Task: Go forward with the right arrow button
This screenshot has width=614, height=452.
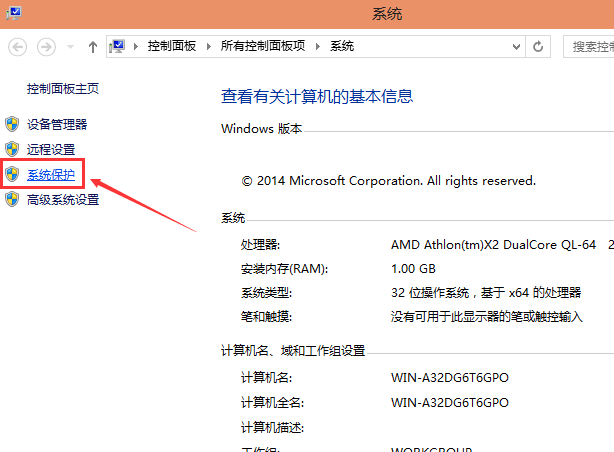Action: tap(46, 47)
